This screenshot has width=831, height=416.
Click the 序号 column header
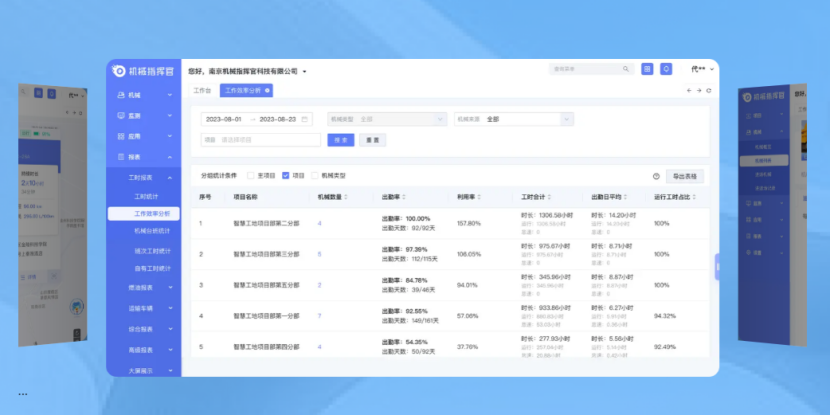(205, 197)
